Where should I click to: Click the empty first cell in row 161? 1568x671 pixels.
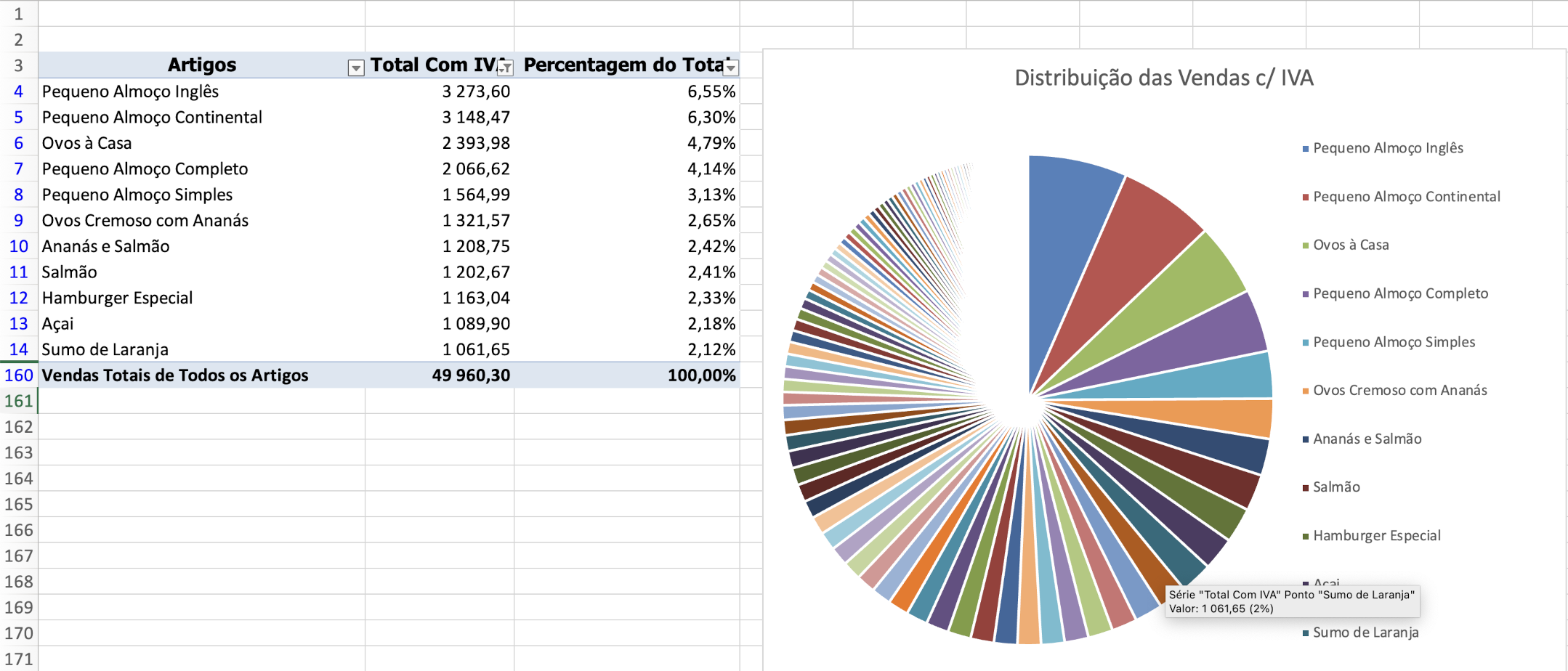[201, 402]
